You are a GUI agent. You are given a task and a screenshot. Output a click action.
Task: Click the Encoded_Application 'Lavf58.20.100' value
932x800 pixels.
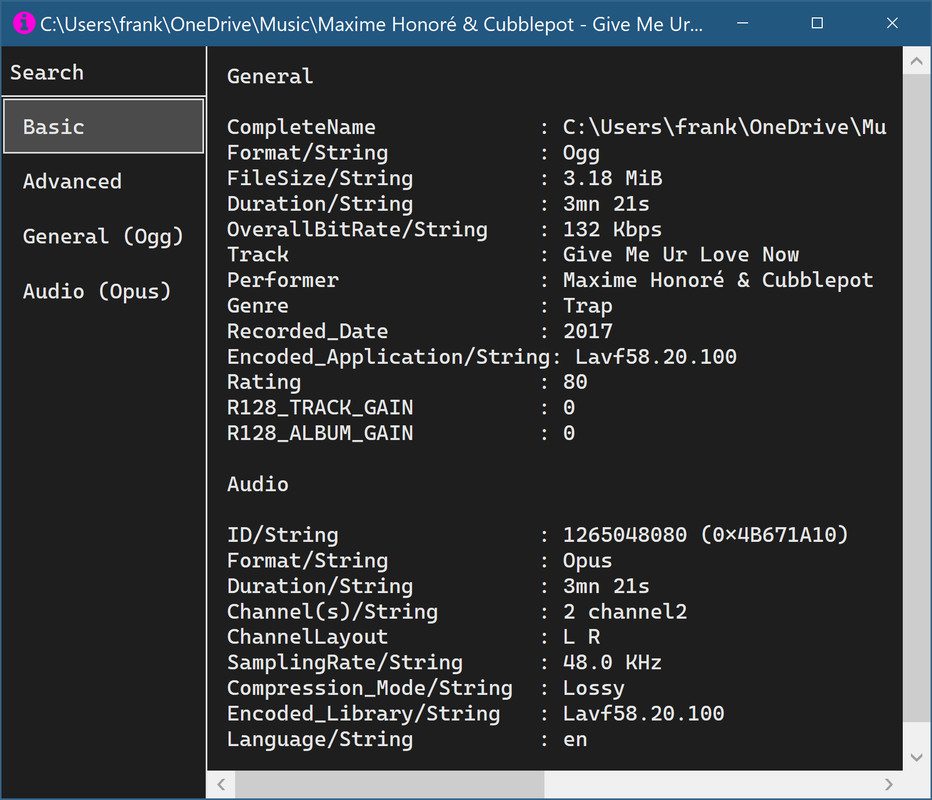coord(656,357)
